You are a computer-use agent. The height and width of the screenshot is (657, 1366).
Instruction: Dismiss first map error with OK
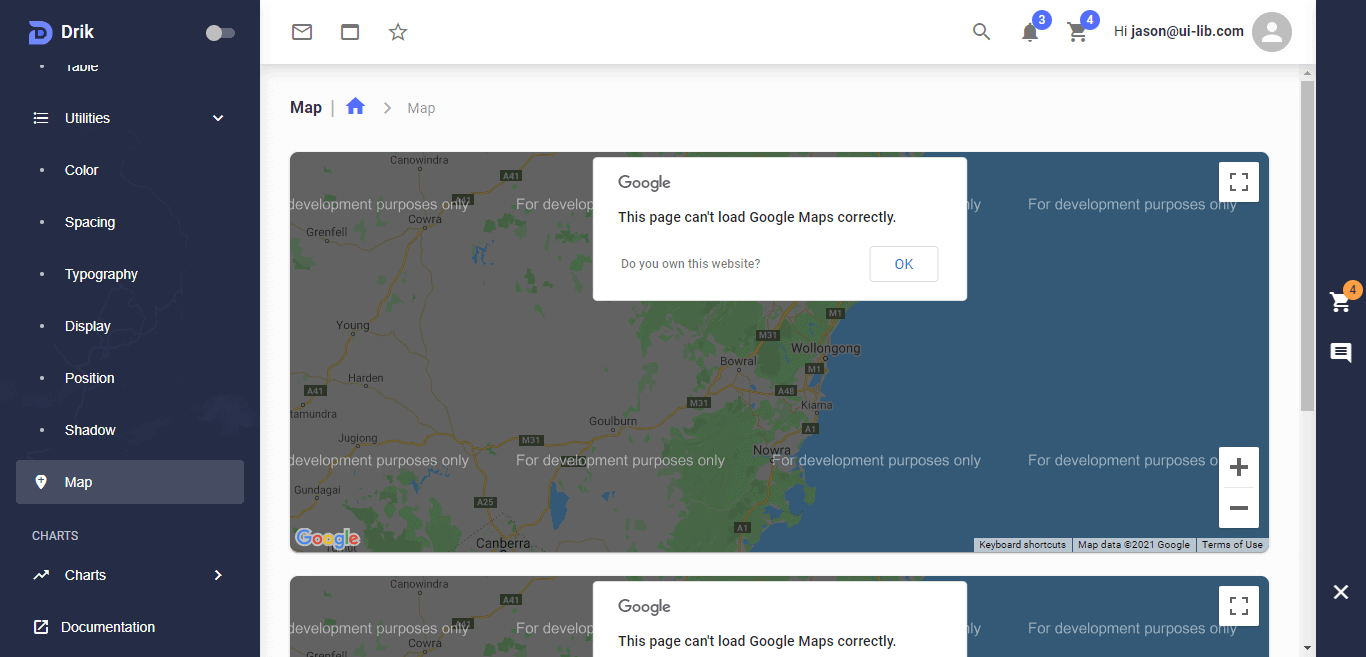pos(904,264)
